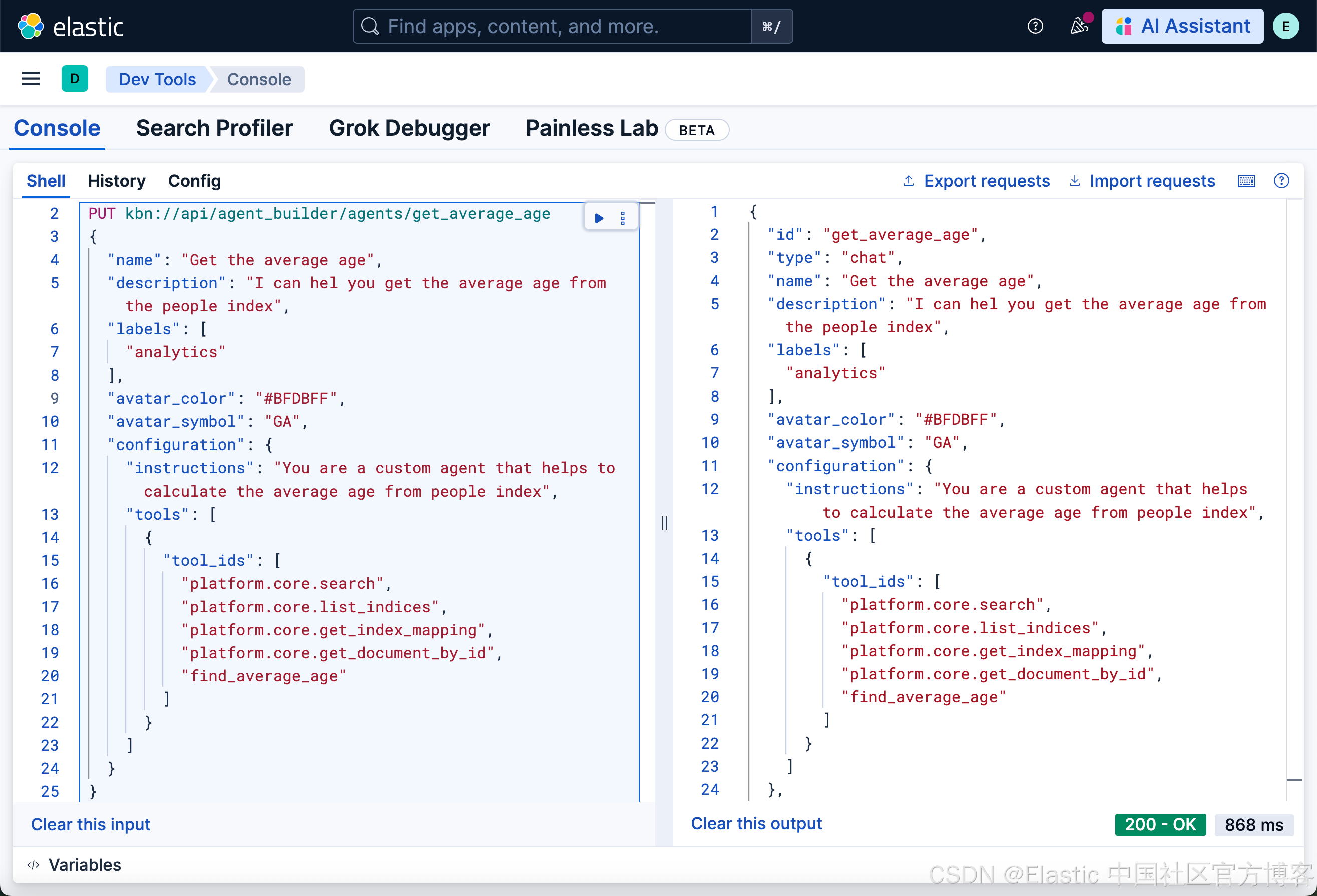The width and height of the screenshot is (1317, 896).
Task: Click the Dev Tools breadcrumb
Action: tap(158, 79)
